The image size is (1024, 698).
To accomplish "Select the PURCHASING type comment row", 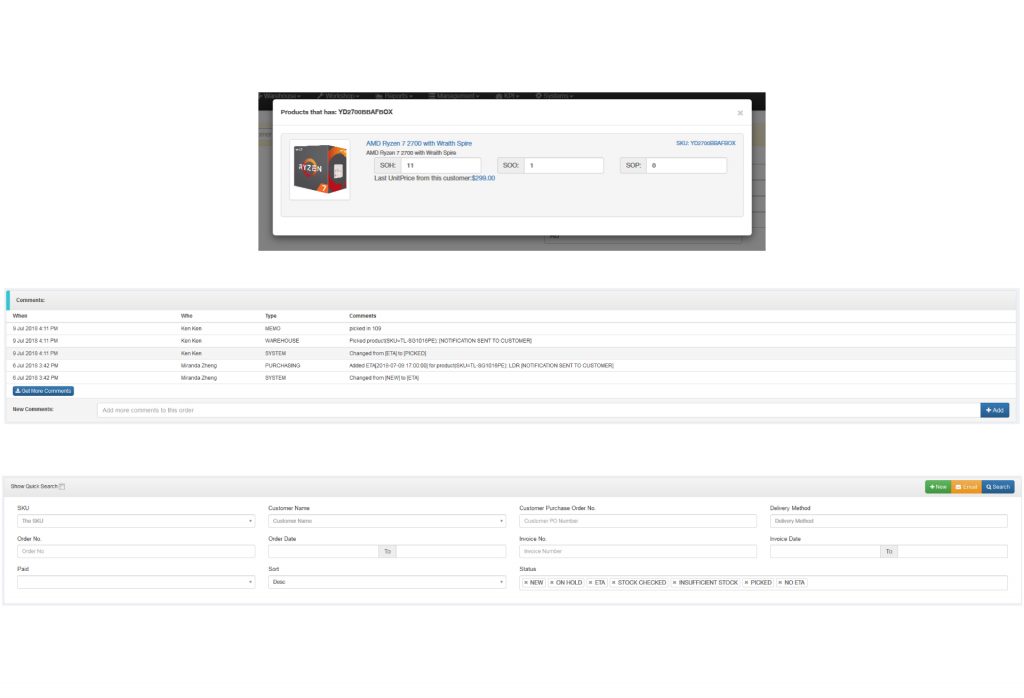I will tap(512, 366).
